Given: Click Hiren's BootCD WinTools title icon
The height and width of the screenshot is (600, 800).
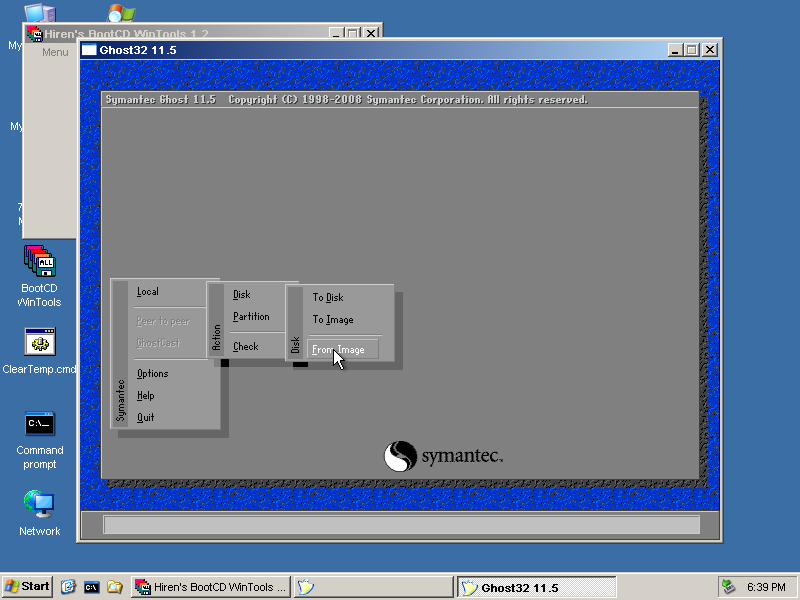Looking at the screenshot, I should tap(34, 34).
